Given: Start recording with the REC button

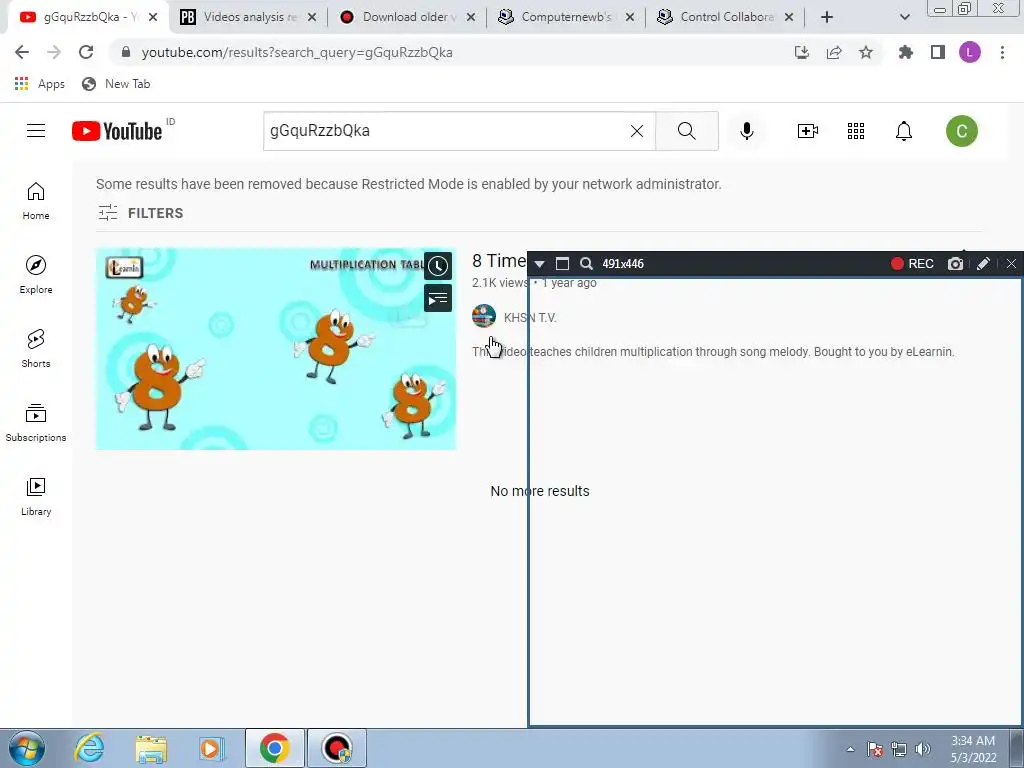Looking at the screenshot, I should click(912, 264).
